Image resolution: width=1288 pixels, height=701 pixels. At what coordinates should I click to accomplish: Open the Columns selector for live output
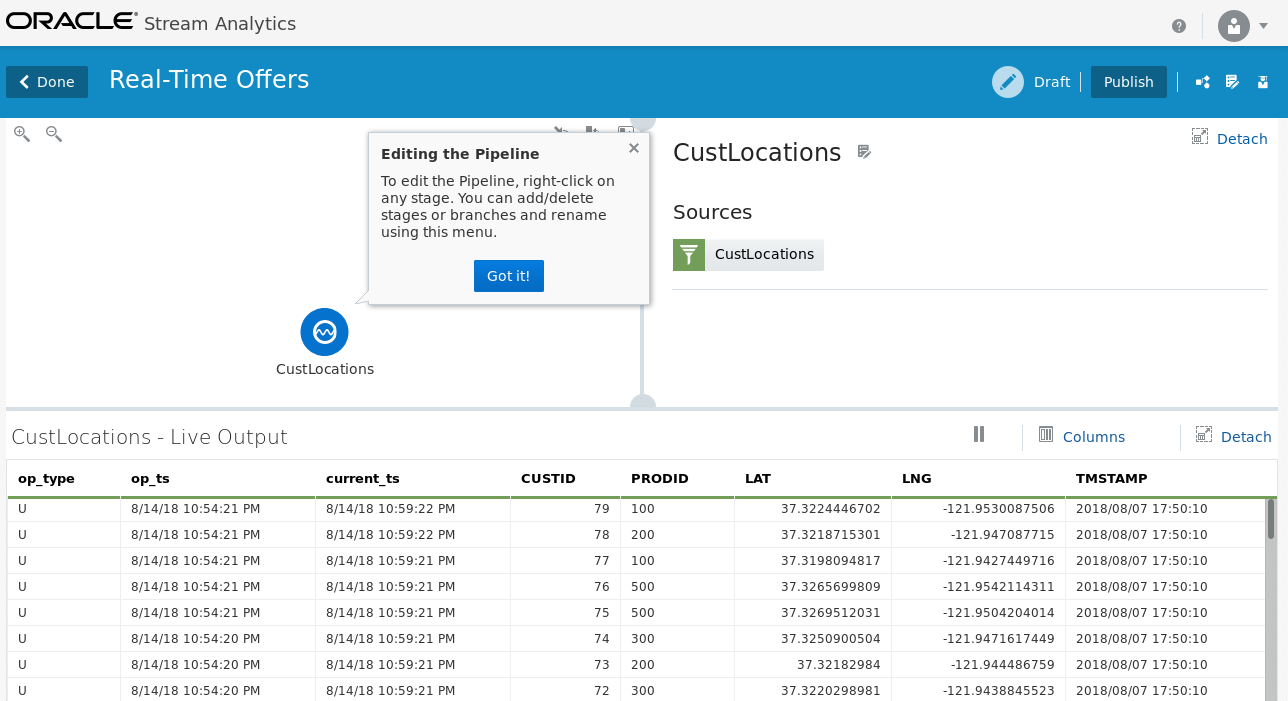1082,436
